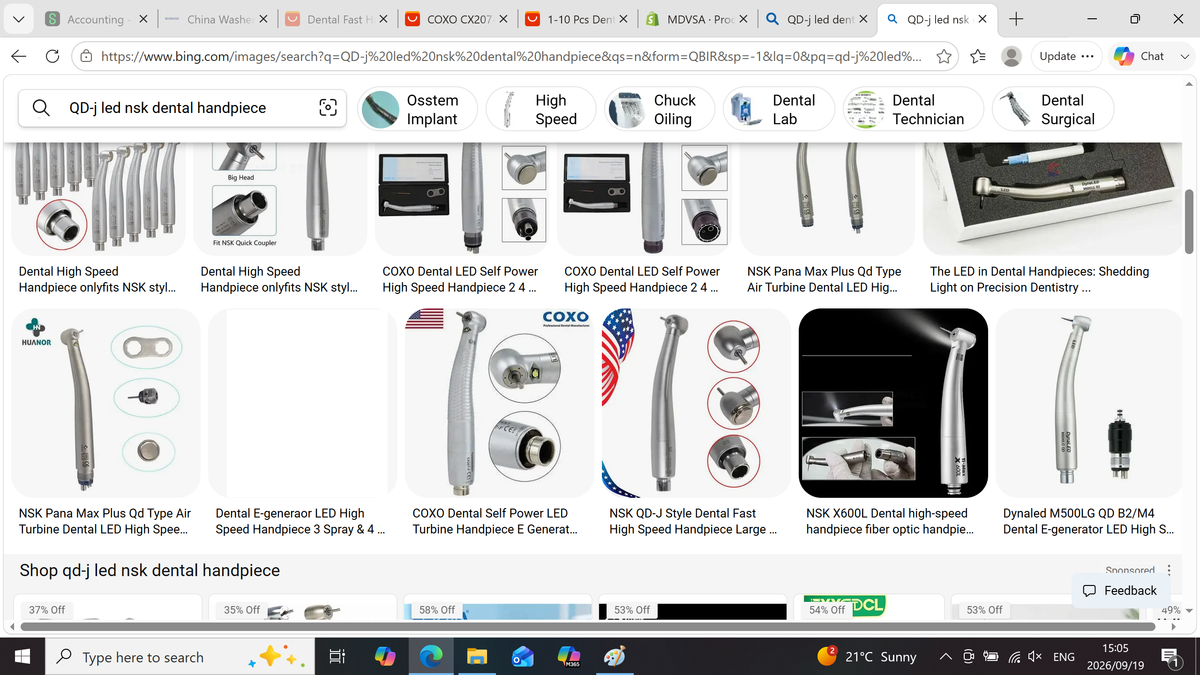Viewport: 1200px width, 675px height.
Task: Open the Favorites list icon
Action: (x=979, y=57)
